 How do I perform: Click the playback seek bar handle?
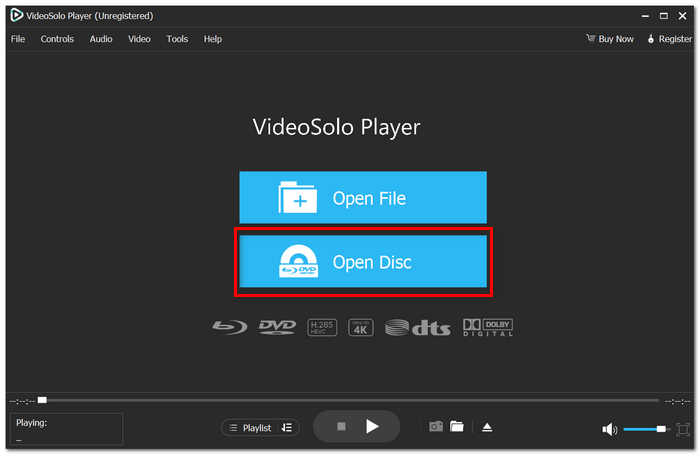[x=42, y=400]
